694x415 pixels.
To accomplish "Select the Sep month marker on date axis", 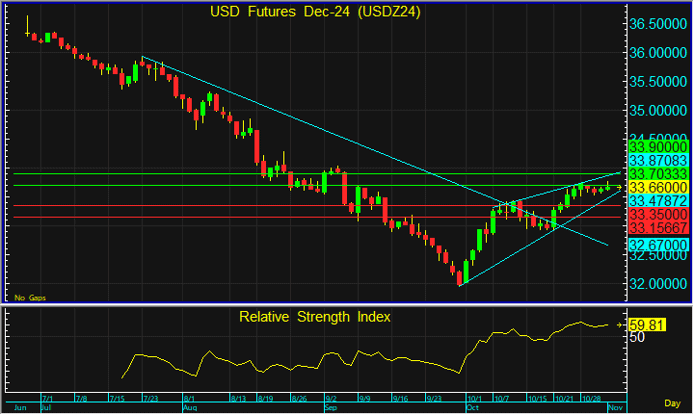I will click(x=330, y=409).
